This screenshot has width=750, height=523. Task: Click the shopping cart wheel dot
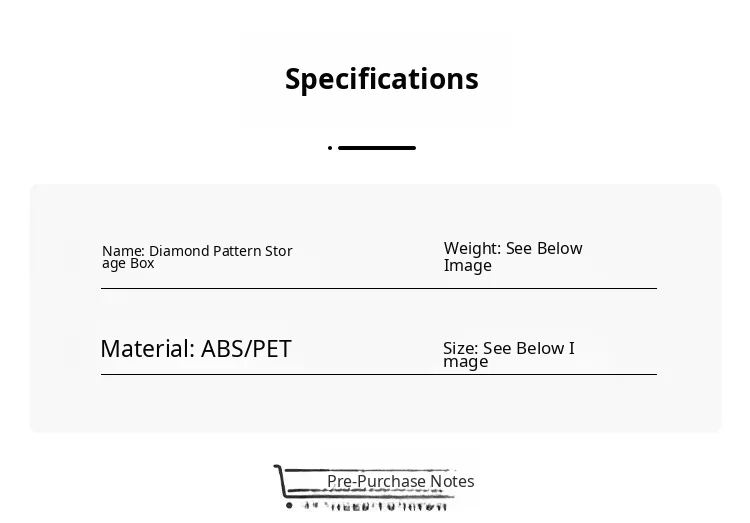[x=289, y=505]
